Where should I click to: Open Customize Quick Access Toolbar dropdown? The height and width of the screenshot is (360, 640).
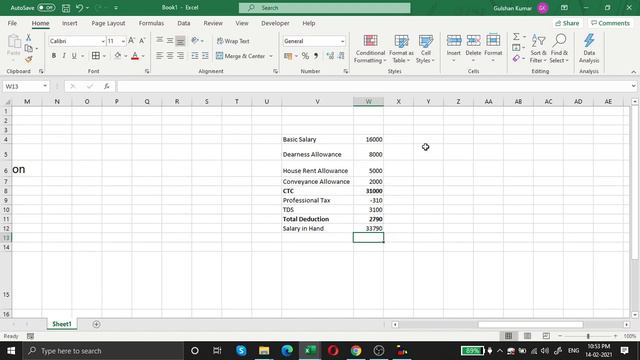coord(116,8)
